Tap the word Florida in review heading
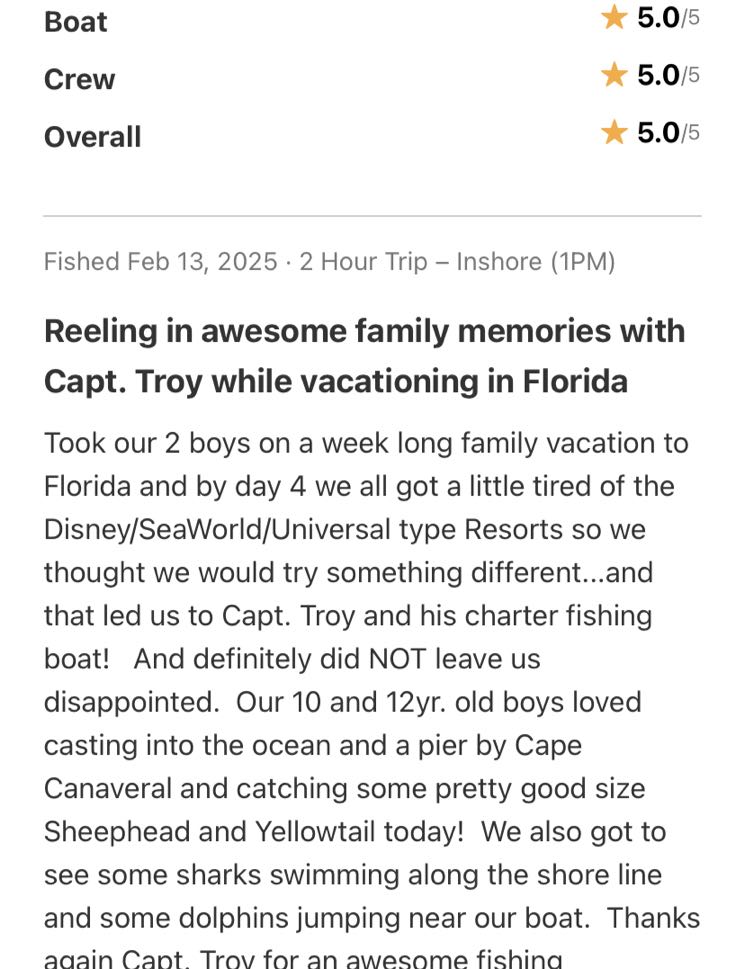 coord(575,381)
